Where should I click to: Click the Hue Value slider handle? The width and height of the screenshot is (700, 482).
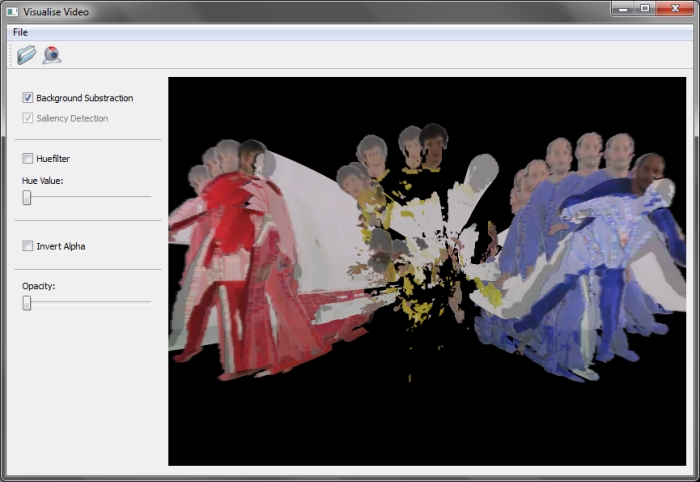[27, 197]
